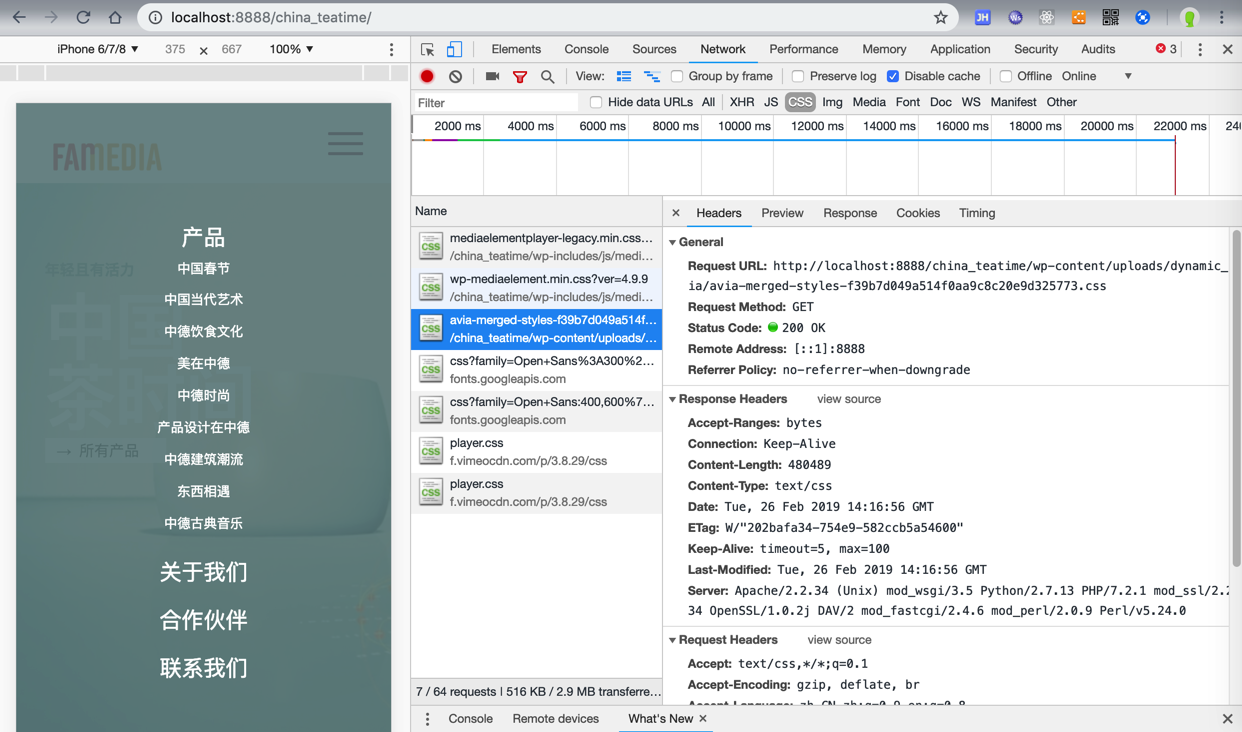Uncheck Disable cache checkbox
1242x732 pixels.
point(893,76)
